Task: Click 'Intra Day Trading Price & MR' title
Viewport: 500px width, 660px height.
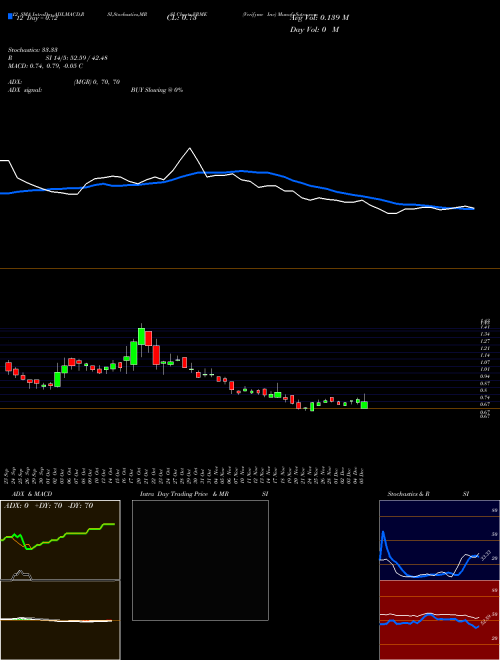Action: click(184, 494)
